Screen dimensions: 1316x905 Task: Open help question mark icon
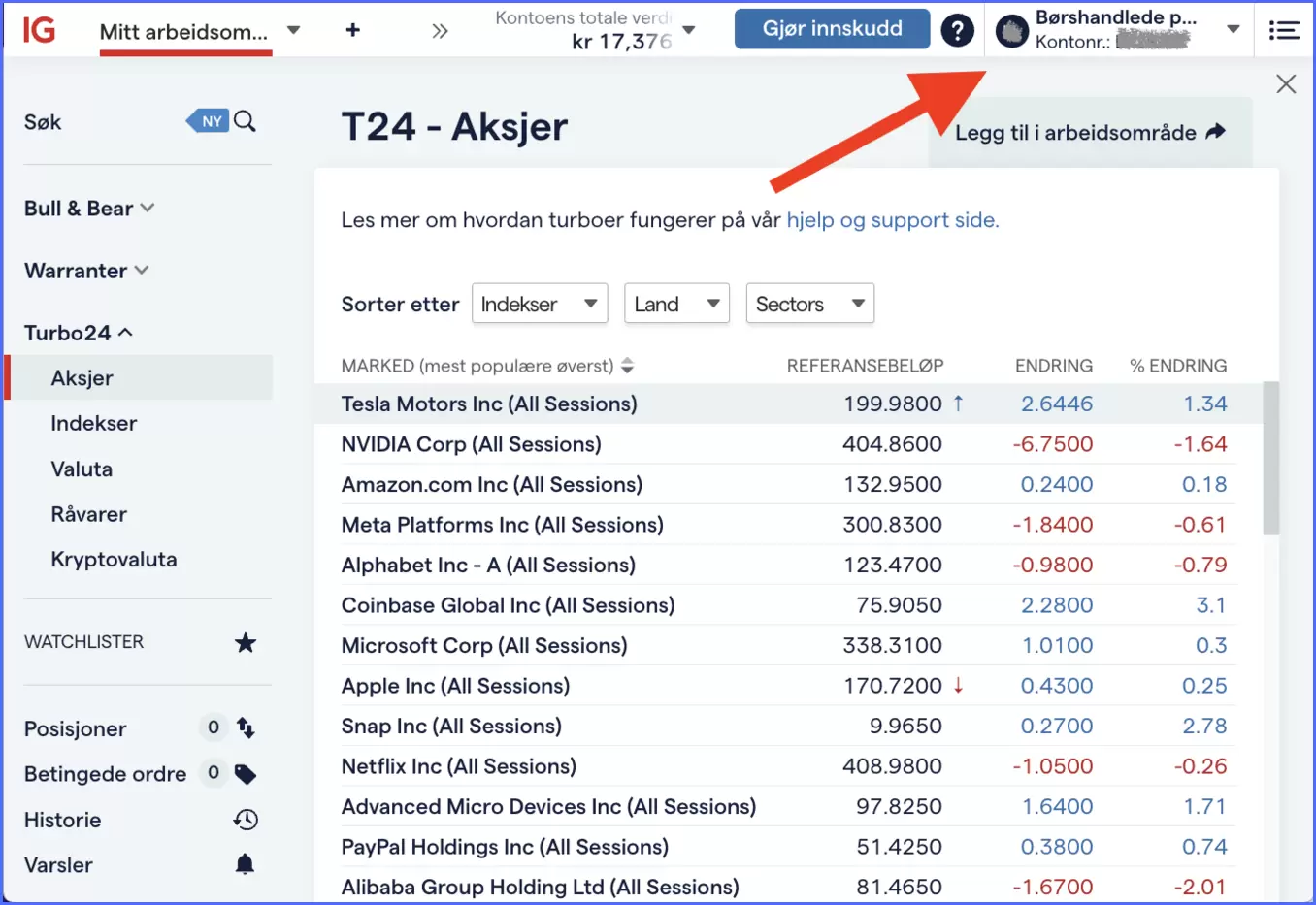coord(957,31)
